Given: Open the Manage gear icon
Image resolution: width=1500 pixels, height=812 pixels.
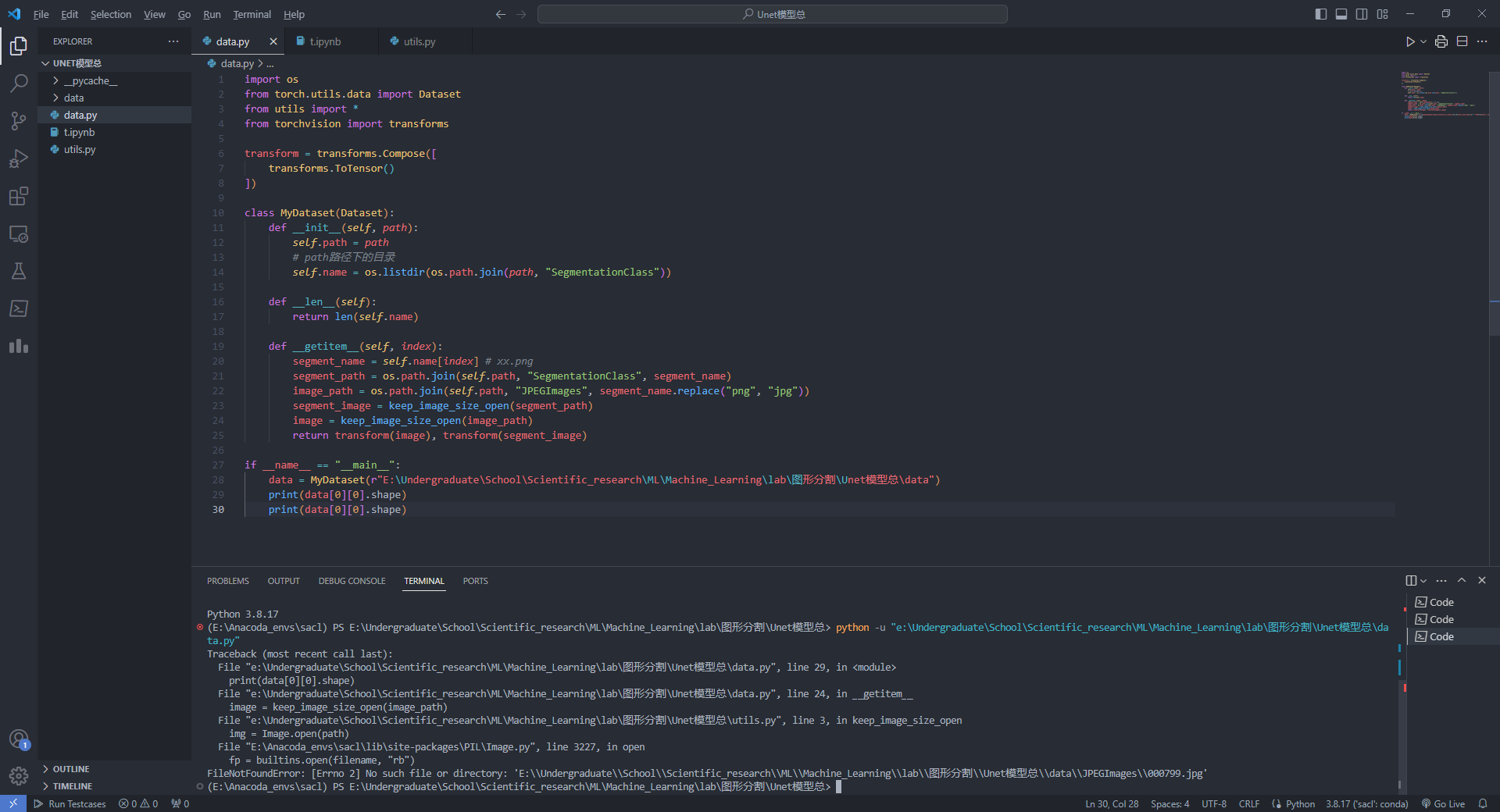Looking at the screenshot, I should coord(19,775).
